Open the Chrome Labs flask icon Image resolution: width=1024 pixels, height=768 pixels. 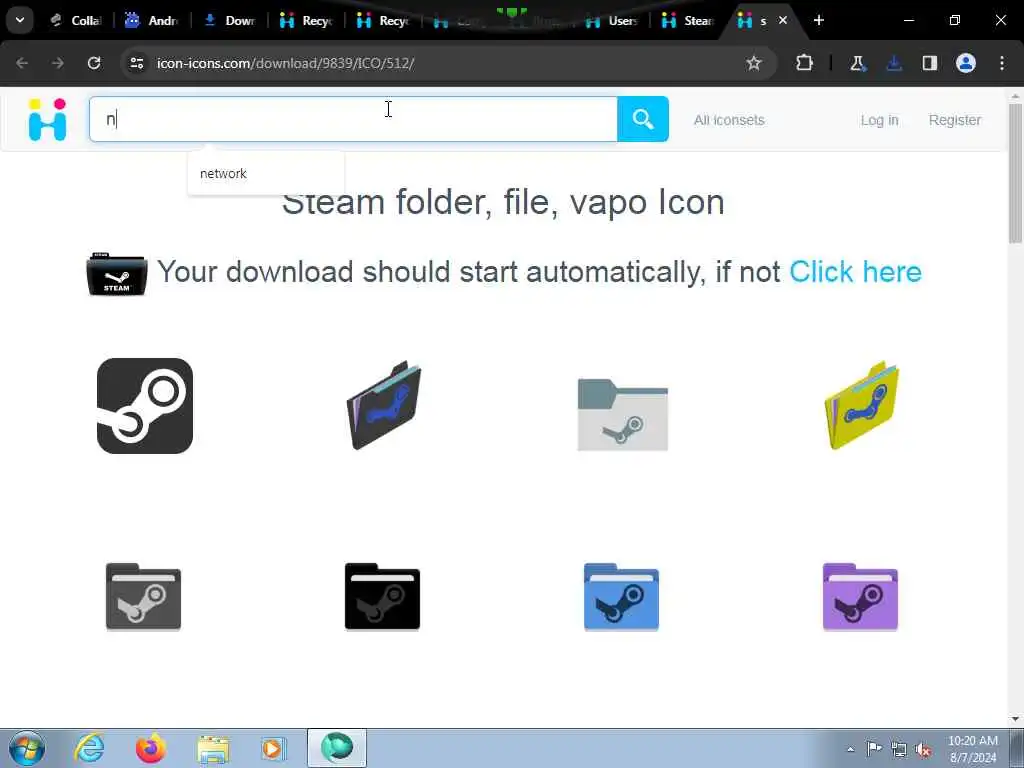857,63
